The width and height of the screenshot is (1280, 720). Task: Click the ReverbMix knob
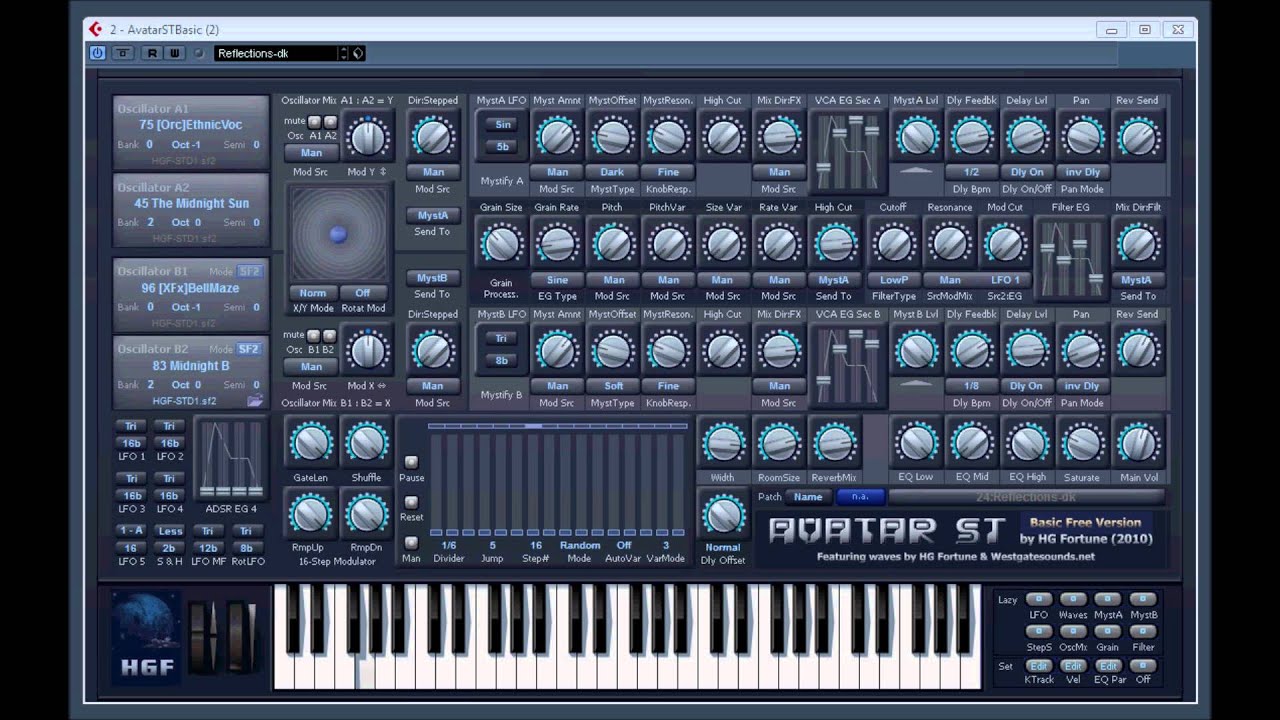tap(834, 444)
